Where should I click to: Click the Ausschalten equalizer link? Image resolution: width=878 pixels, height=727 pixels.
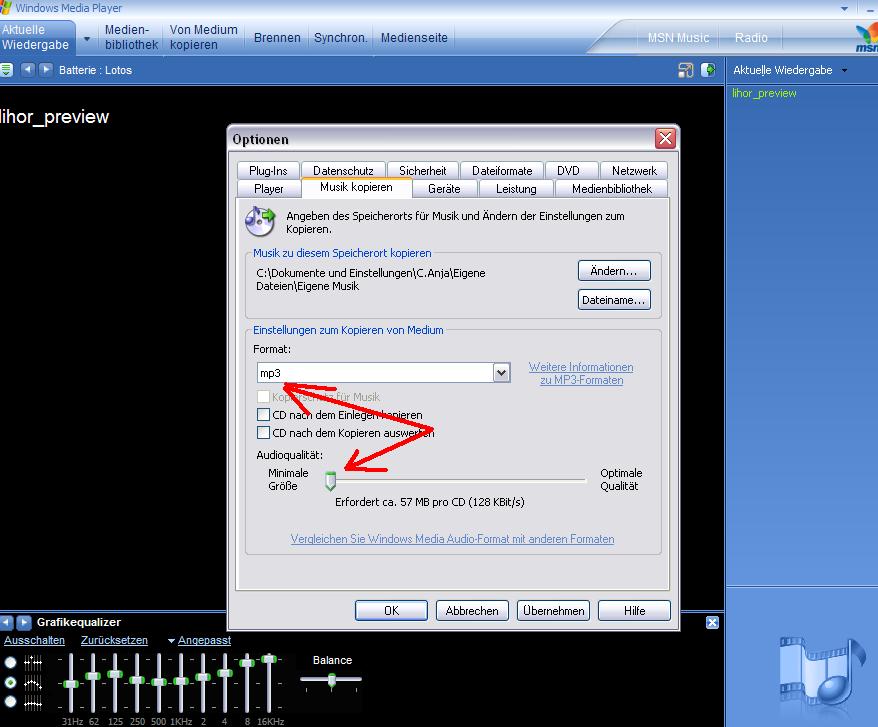(35, 640)
